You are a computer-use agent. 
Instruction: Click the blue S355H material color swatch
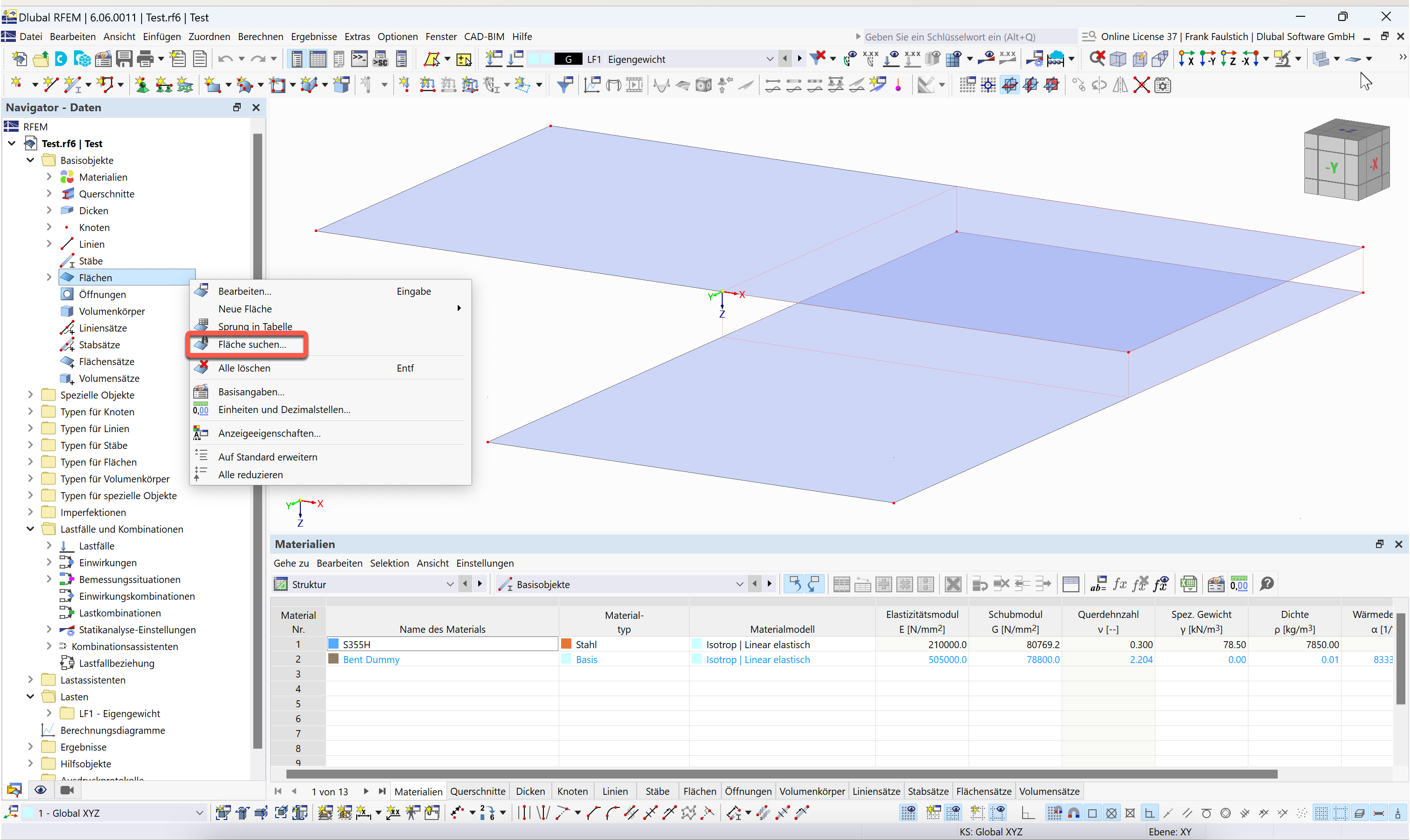(333, 644)
